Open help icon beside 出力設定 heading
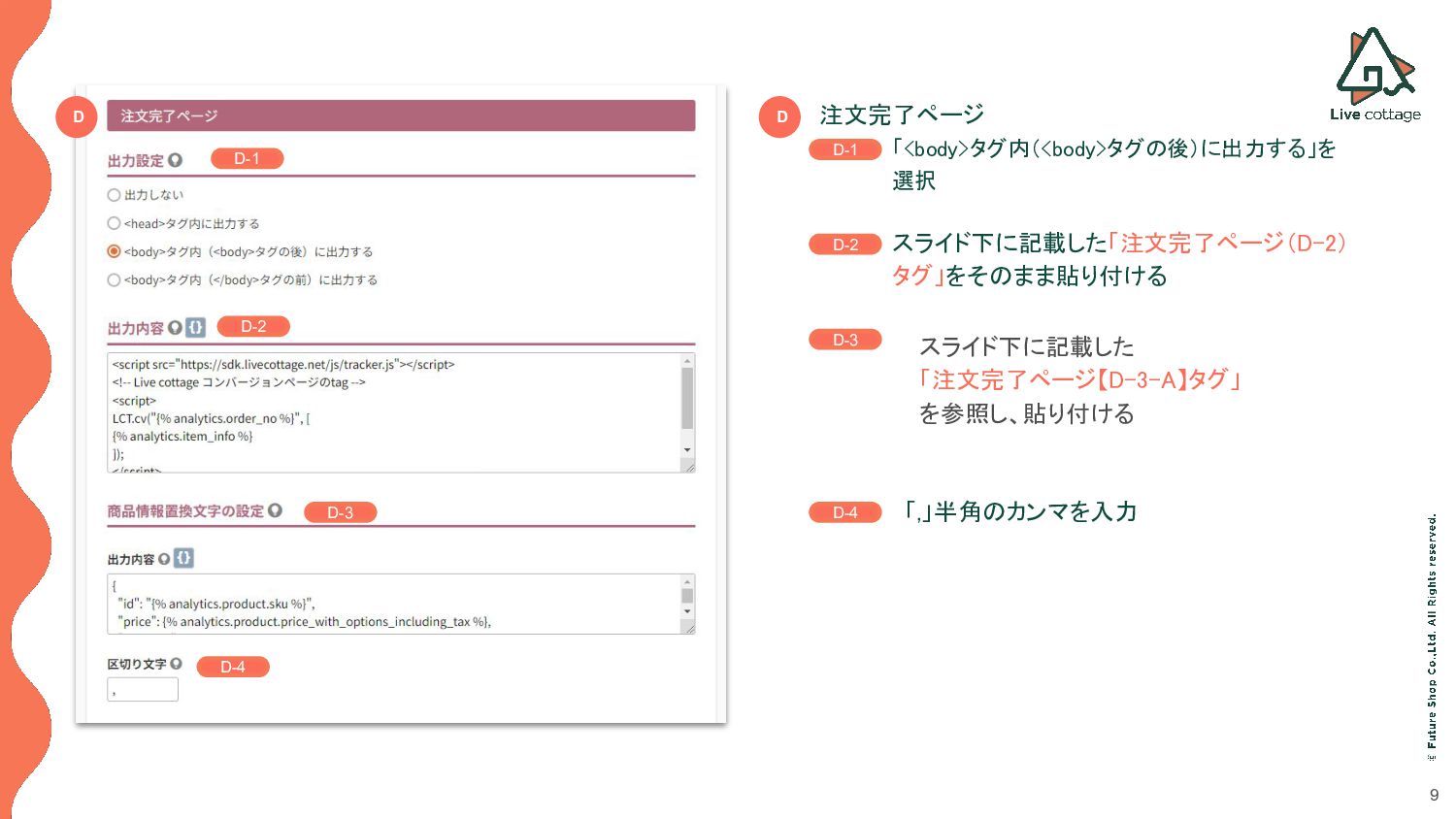The height and width of the screenshot is (819, 1456). point(175,160)
